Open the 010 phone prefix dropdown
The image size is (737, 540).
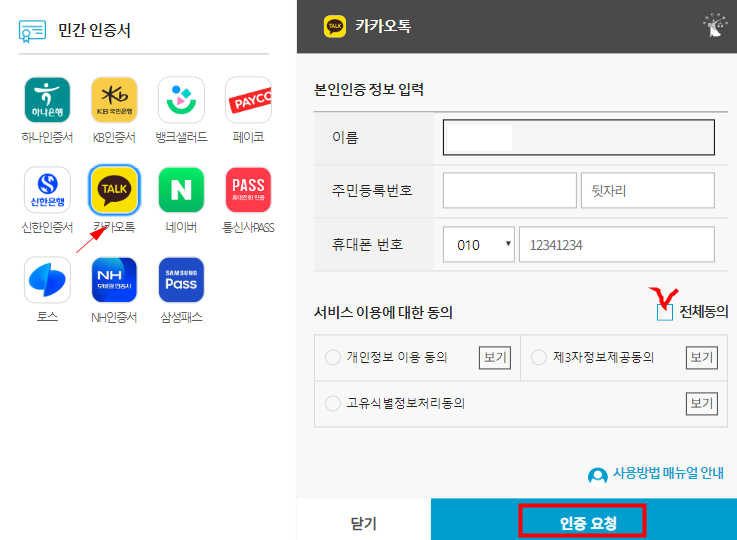tap(478, 244)
